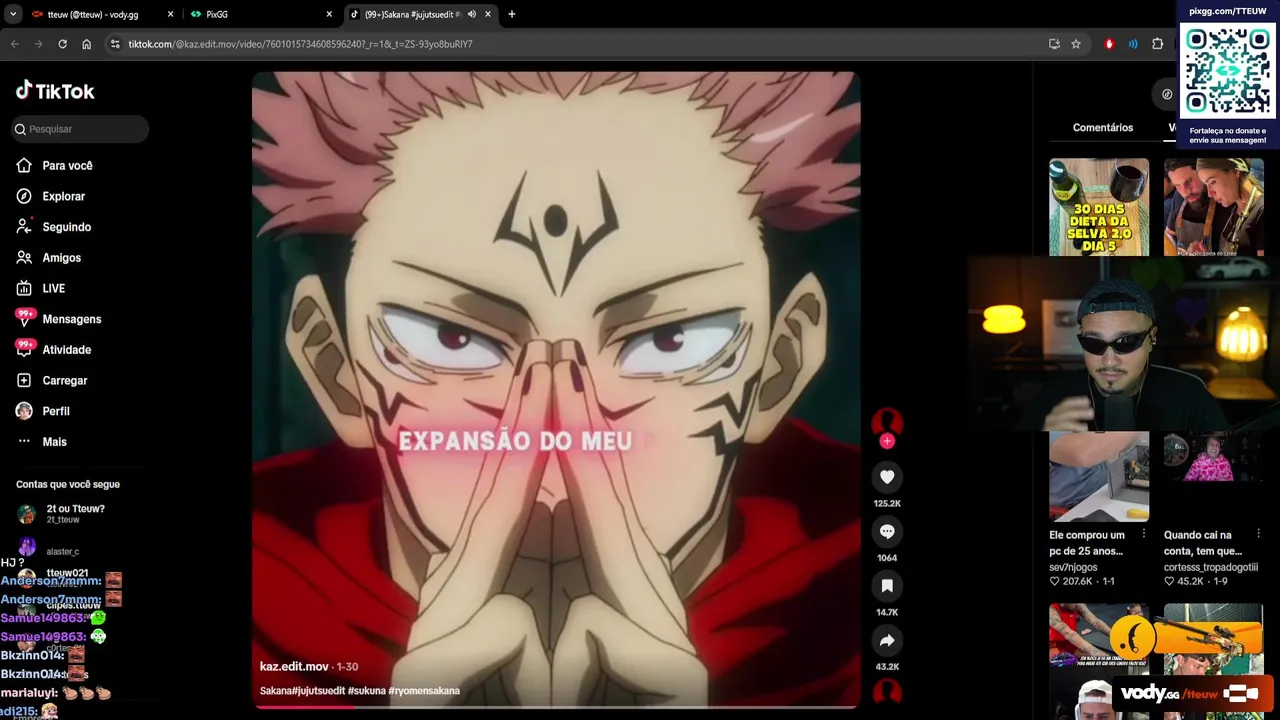Image resolution: width=1280 pixels, height=720 pixels.
Task: Click the tiktok.com URL in address bar
Action: point(300,44)
